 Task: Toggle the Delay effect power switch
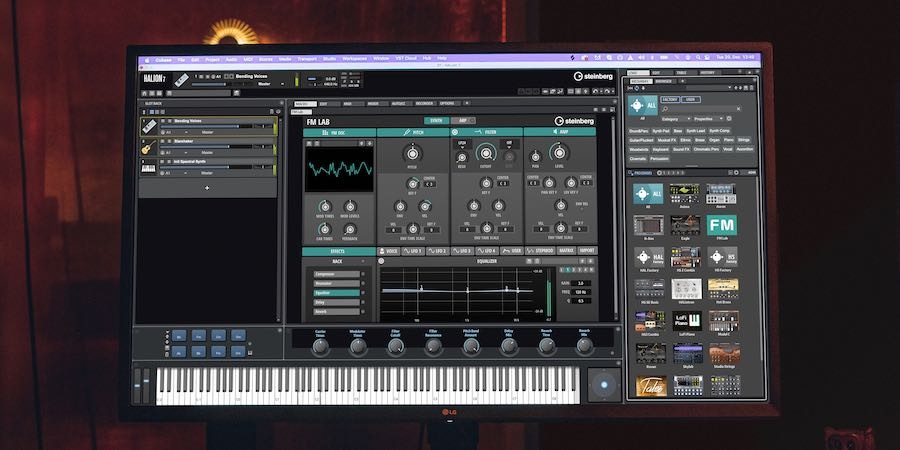[x=362, y=301]
